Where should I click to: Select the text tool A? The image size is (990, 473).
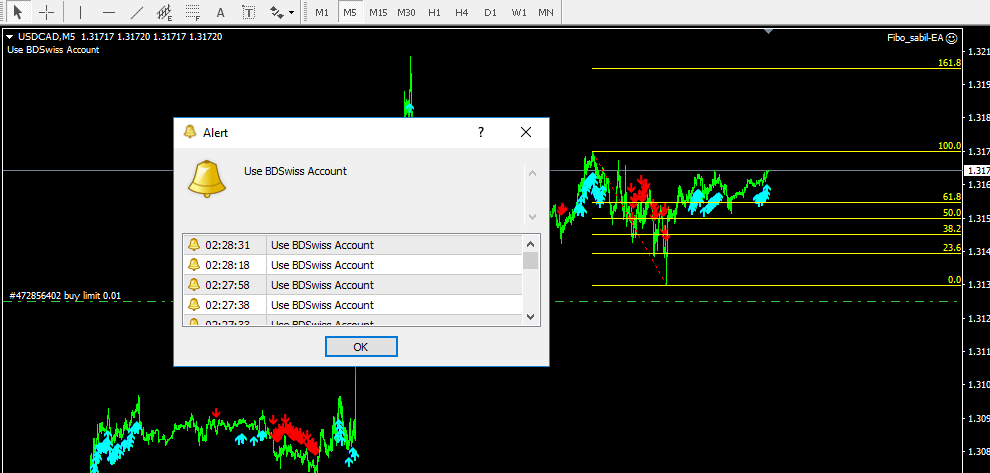(220, 12)
